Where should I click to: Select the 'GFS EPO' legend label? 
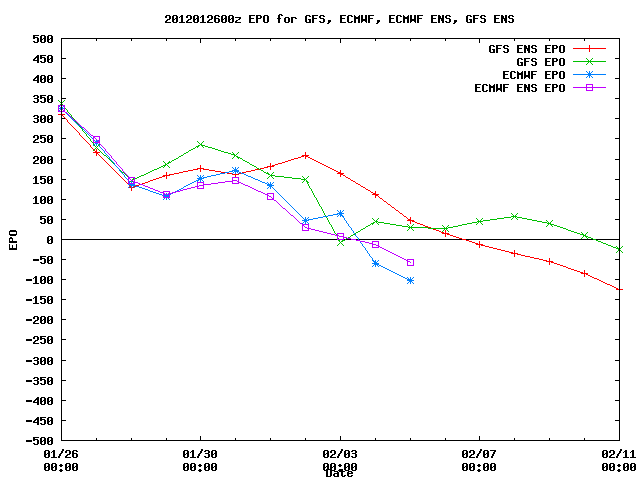pos(540,62)
